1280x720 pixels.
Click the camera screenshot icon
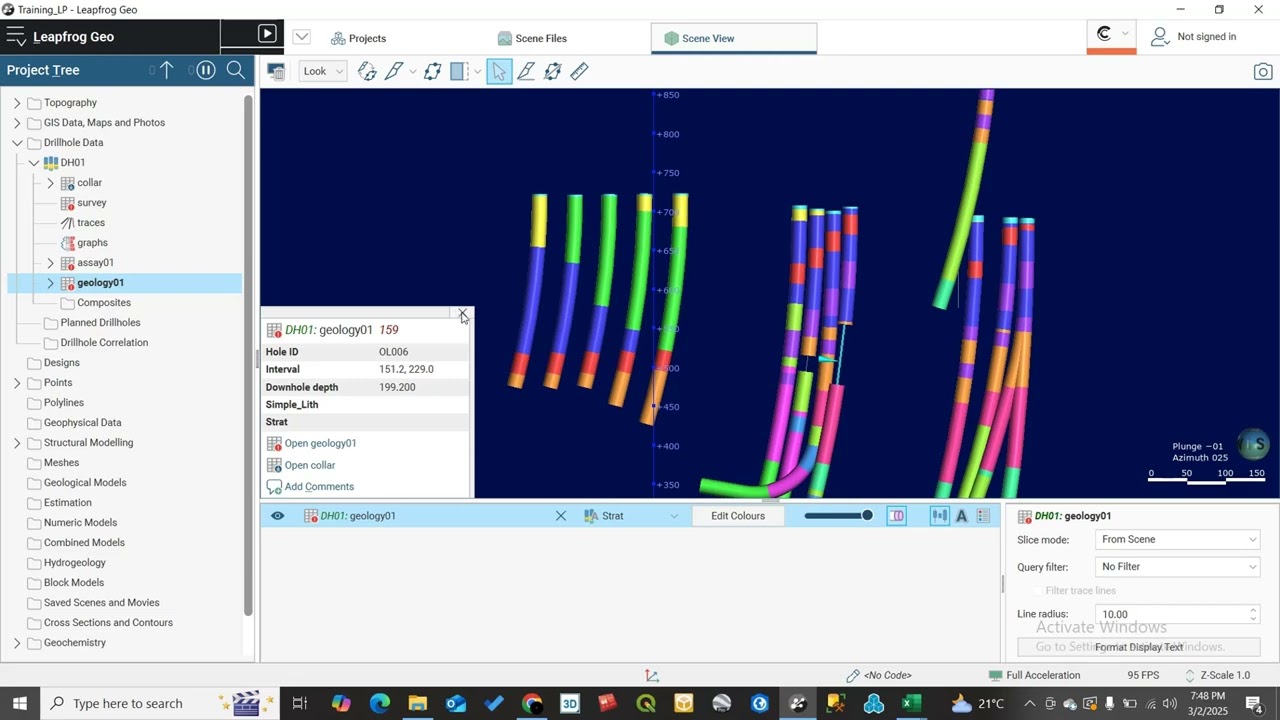point(1263,72)
